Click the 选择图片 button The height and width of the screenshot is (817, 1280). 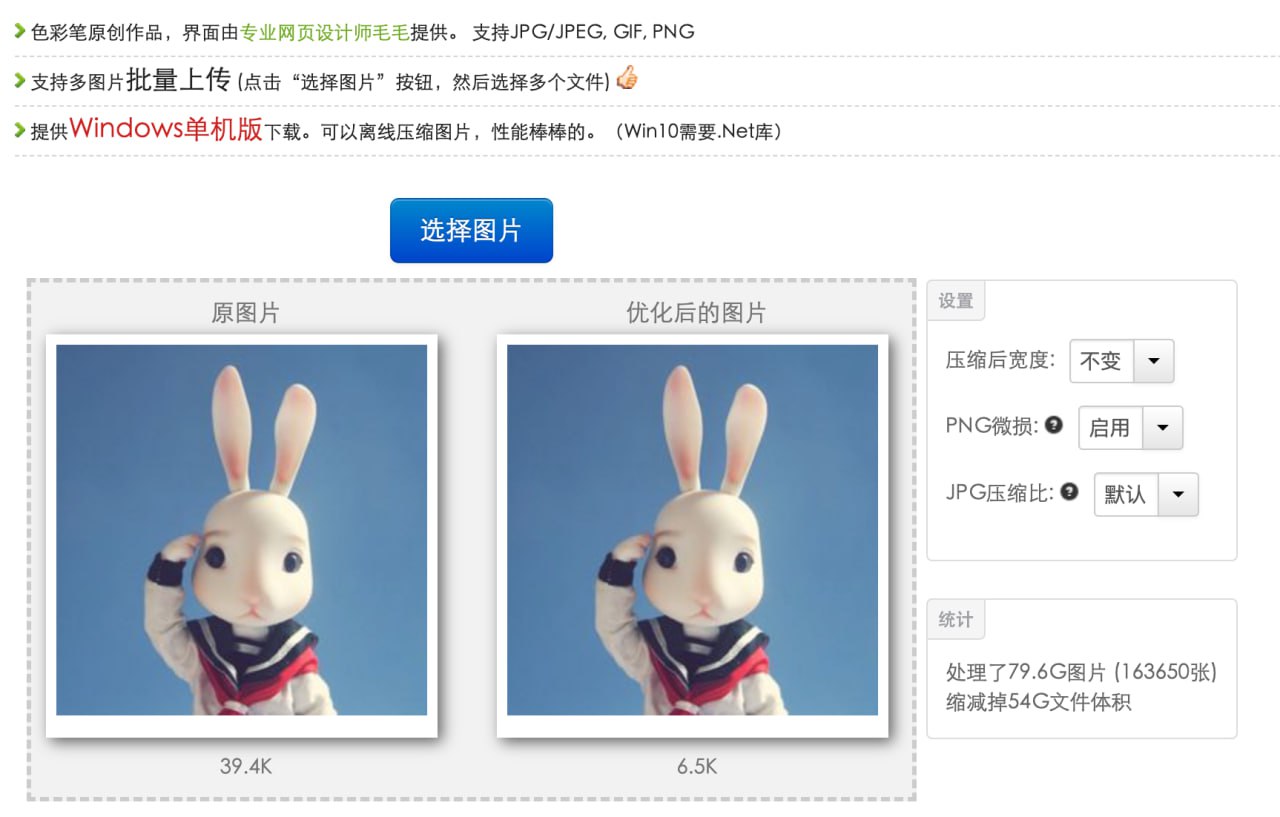click(x=471, y=230)
